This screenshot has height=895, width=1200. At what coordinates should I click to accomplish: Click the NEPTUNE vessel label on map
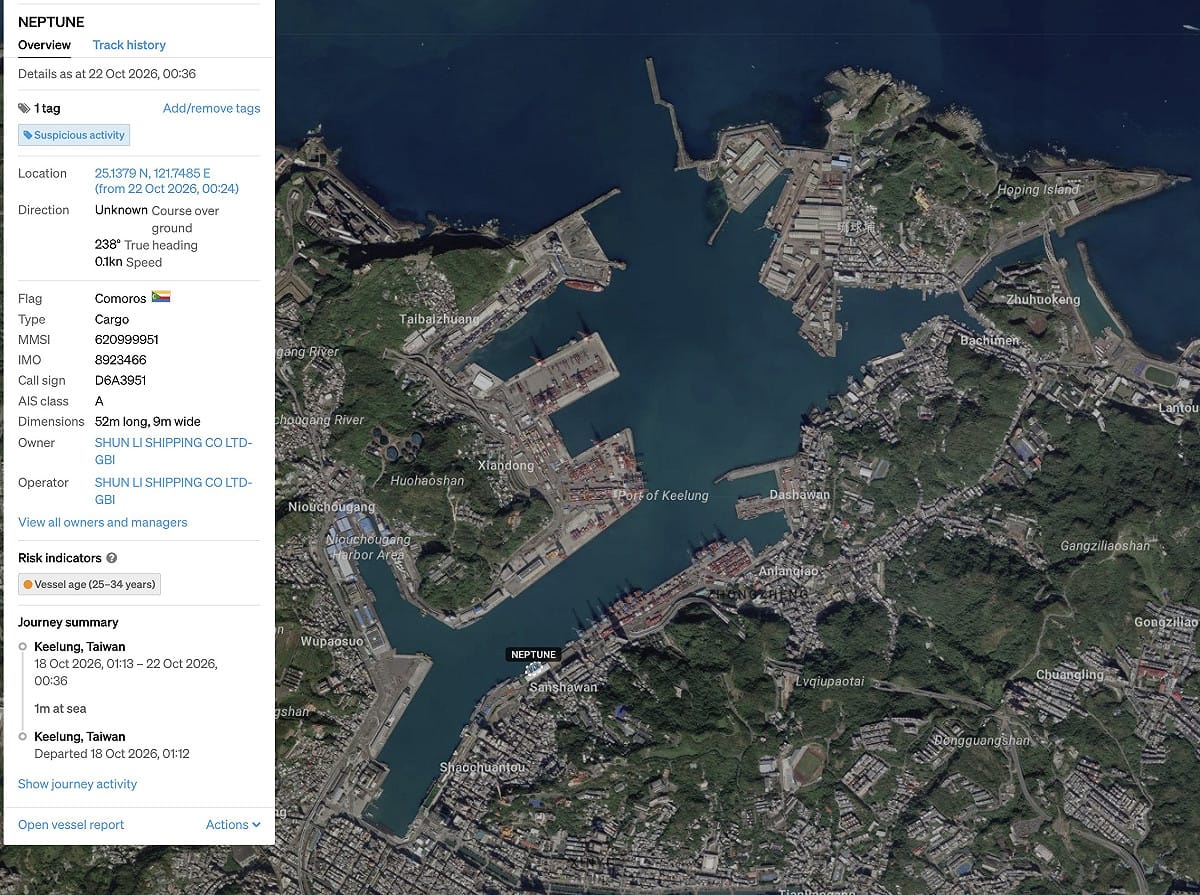click(533, 655)
